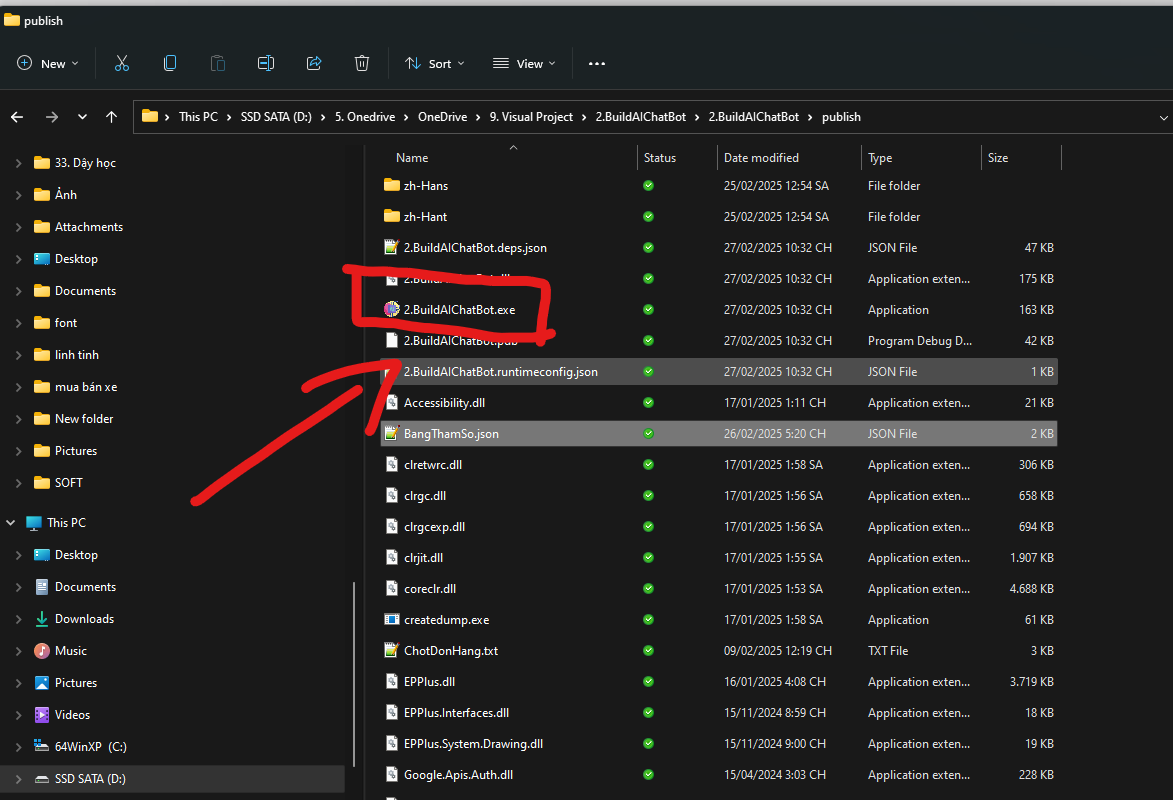Sort files by Size column header
1173x800 pixels.
click(x=998, y=158)
